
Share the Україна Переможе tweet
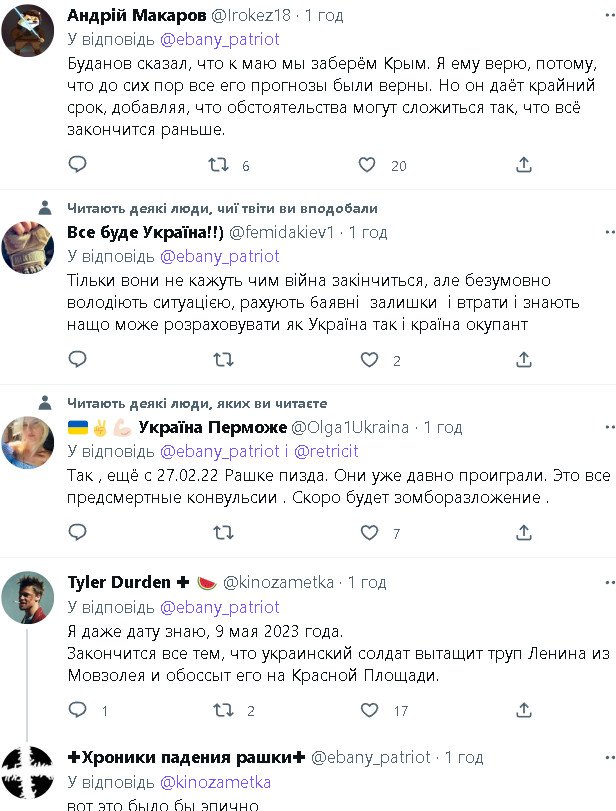point(521,533)
